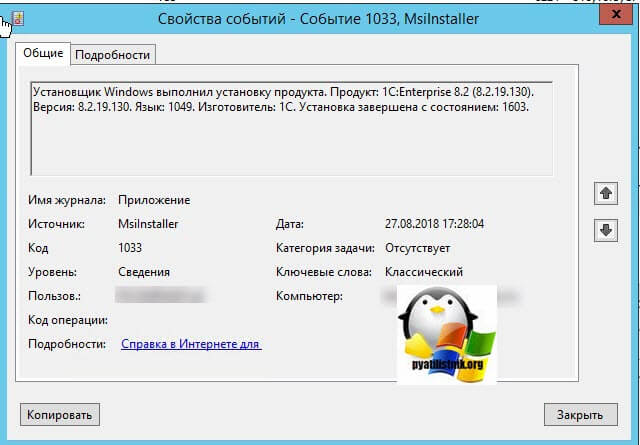Screen dimensions: 640x445
Task: Close the event properties window
Action: [616, 15]
